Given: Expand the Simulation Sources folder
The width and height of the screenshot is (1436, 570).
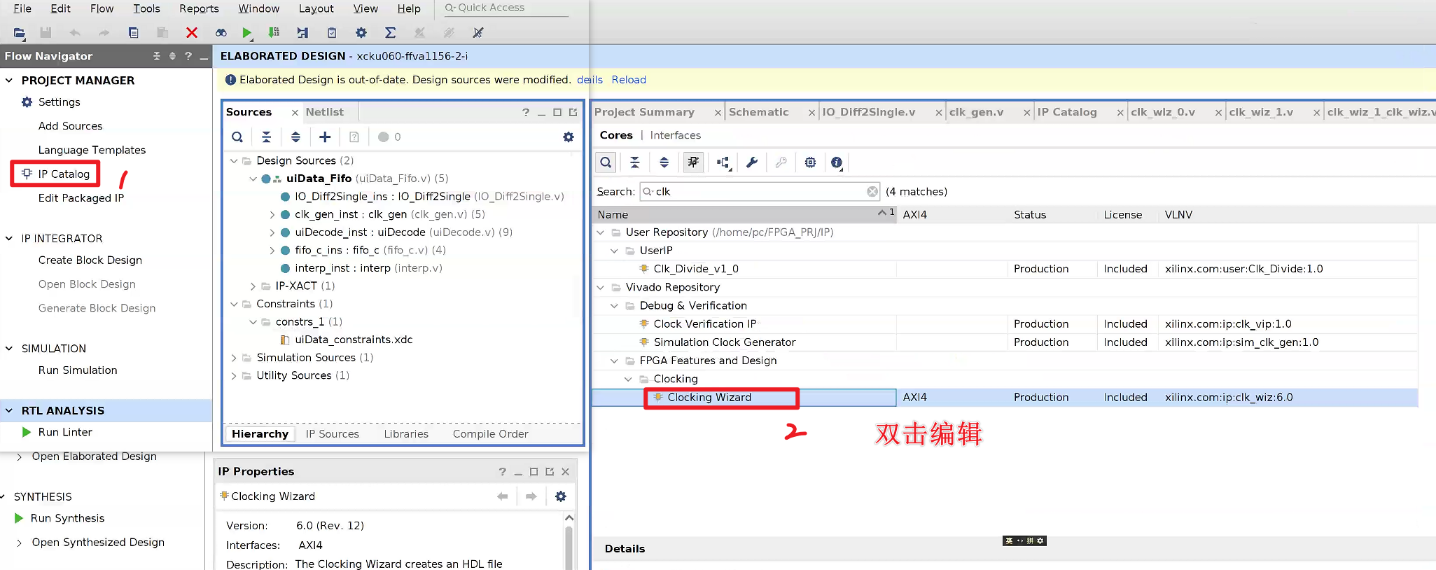Looking at the screenshot, I should coord(234,358).
